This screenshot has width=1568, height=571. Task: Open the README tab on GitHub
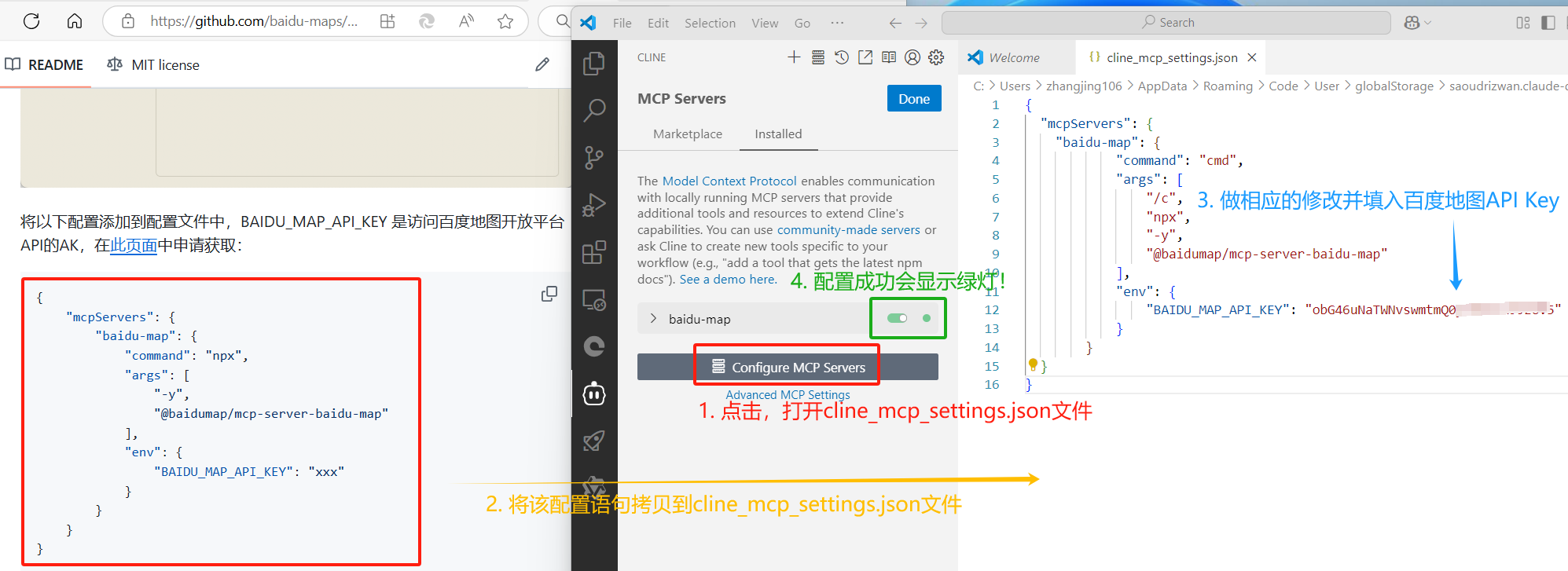pos(45,64)
